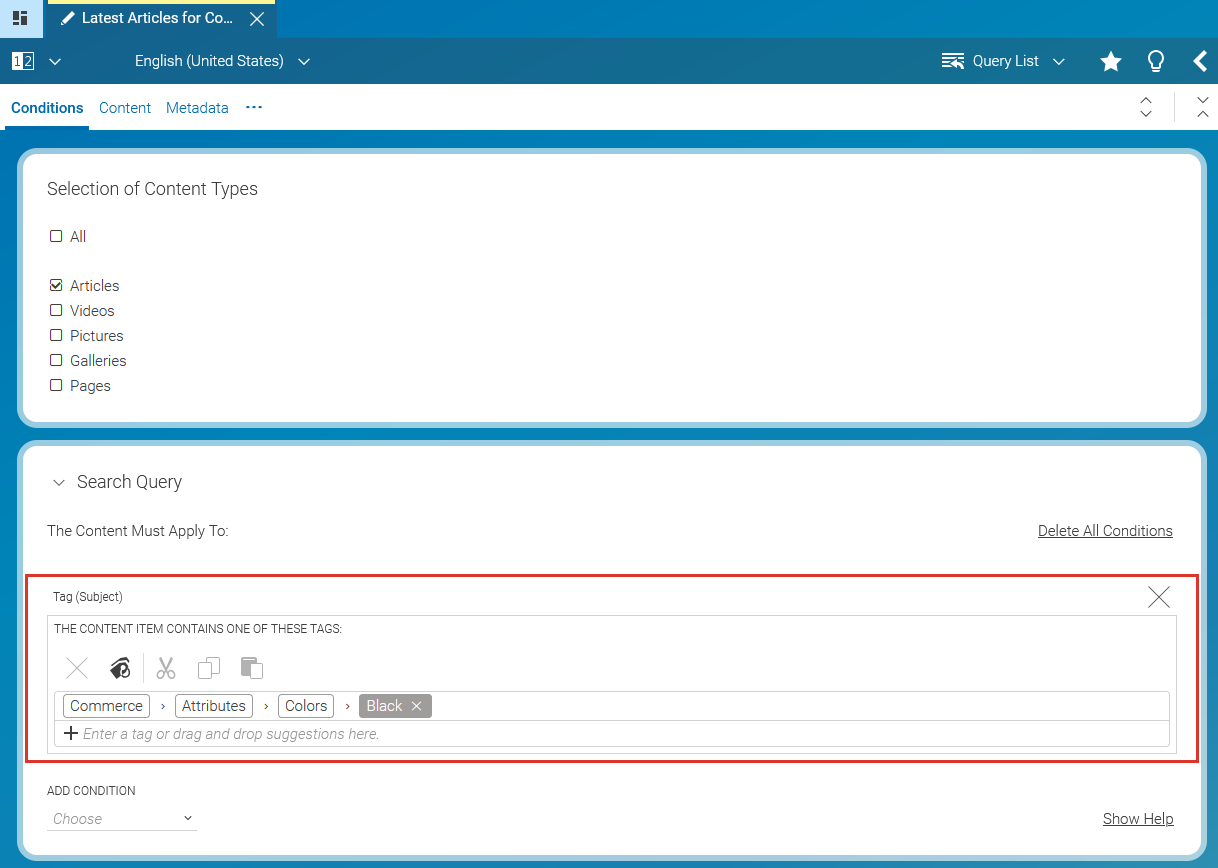
Task: Click the Show Help link
Action: (1138, 818)
